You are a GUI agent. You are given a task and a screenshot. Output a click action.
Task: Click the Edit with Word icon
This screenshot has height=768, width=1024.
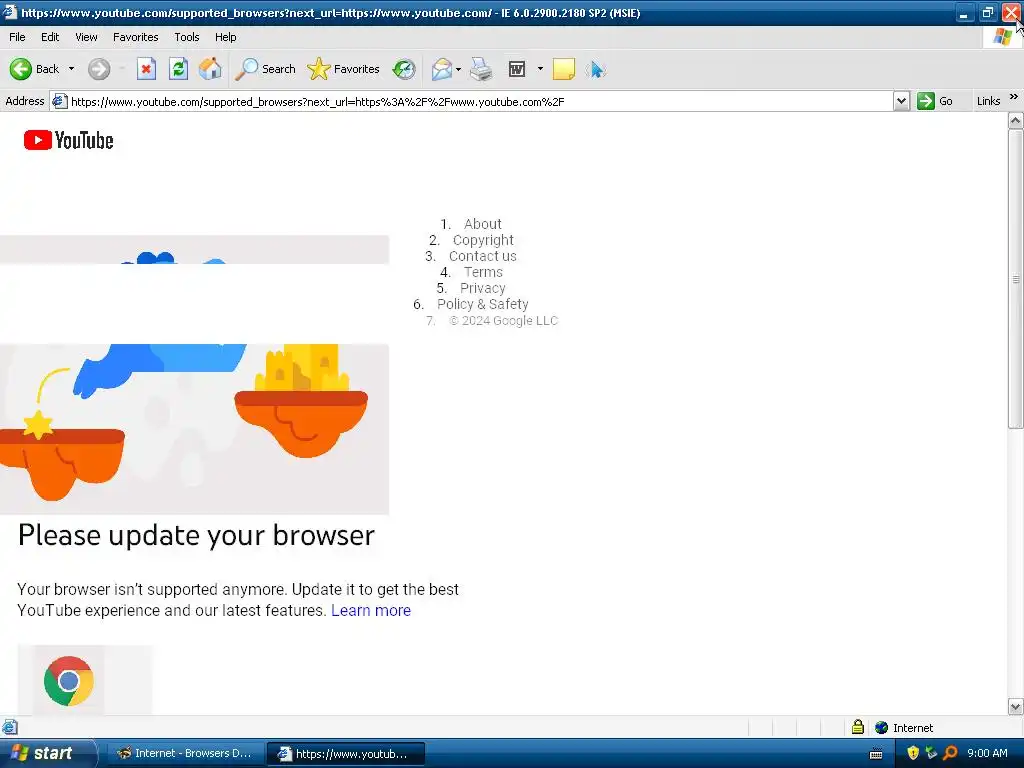pyautogui.click(x=517, y=69)
